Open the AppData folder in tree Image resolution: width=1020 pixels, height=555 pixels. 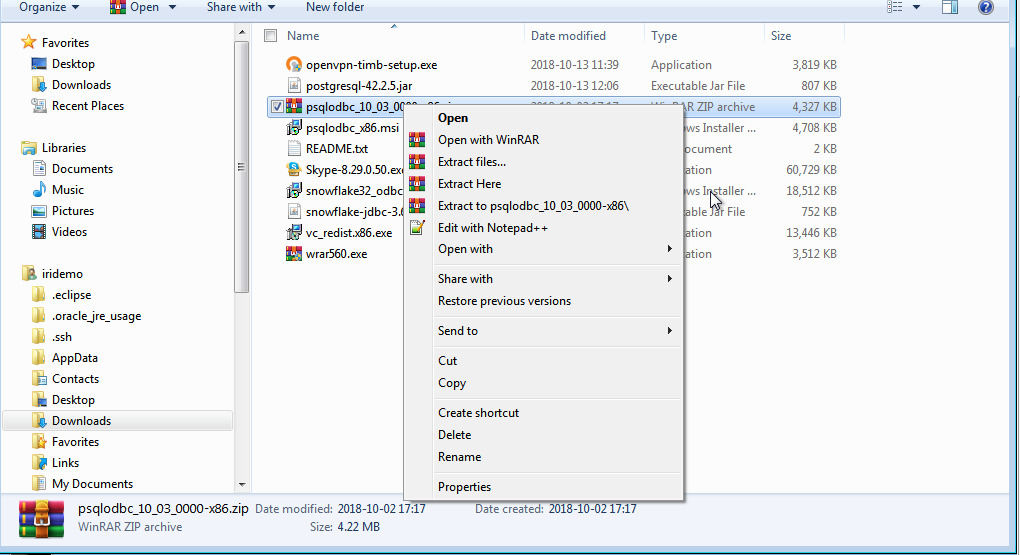75,358
